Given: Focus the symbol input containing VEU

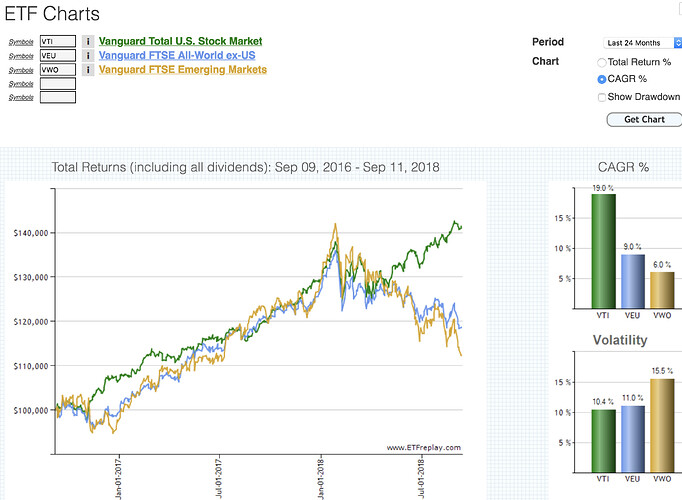Looking at the screenshot, I should click(x=58, y=56).
